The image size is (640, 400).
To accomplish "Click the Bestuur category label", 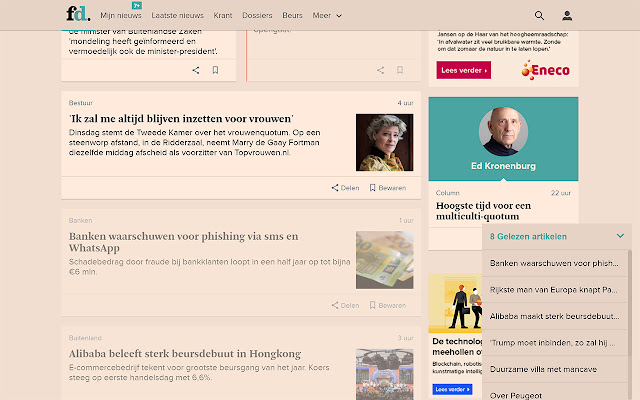I will click(x=81, y=103).
